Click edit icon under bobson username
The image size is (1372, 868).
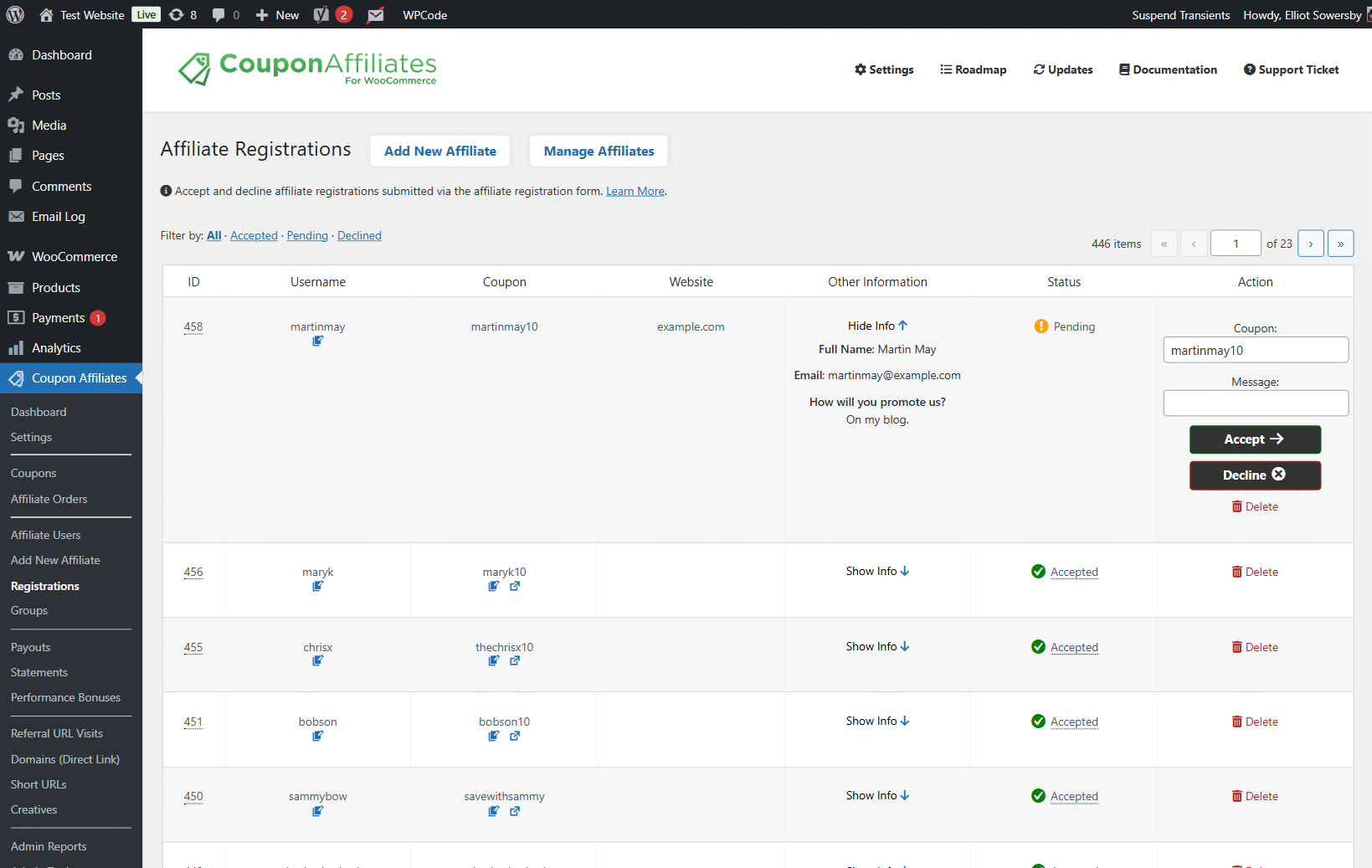[317, 737]
